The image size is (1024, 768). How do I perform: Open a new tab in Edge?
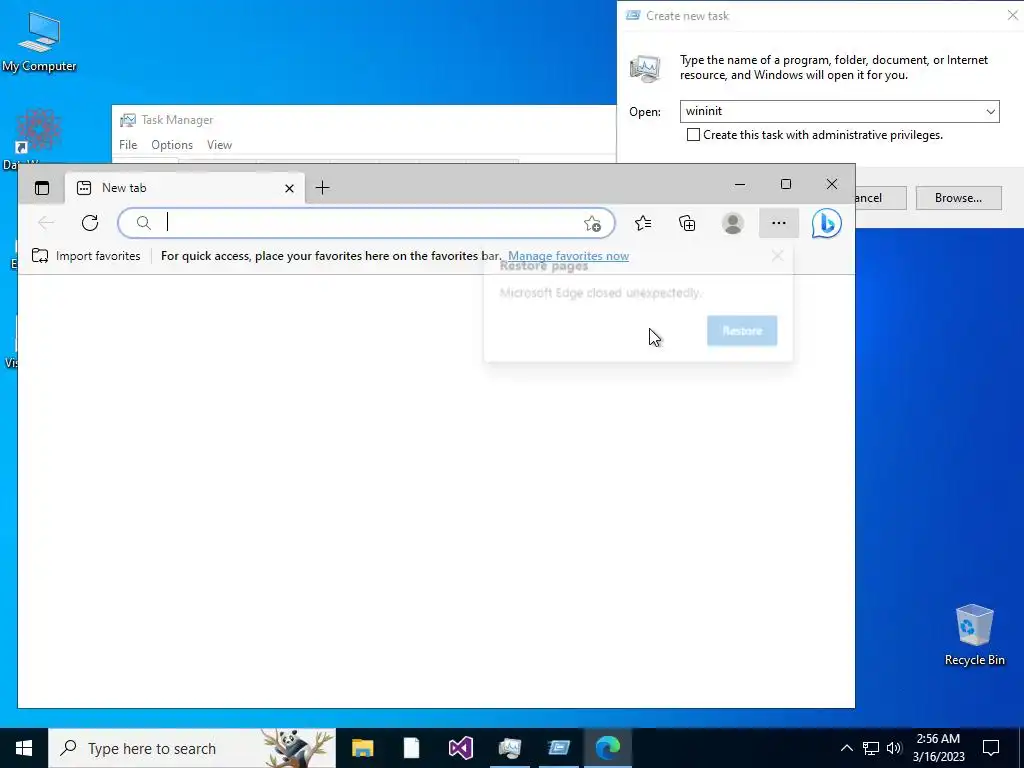click(322, 188)
